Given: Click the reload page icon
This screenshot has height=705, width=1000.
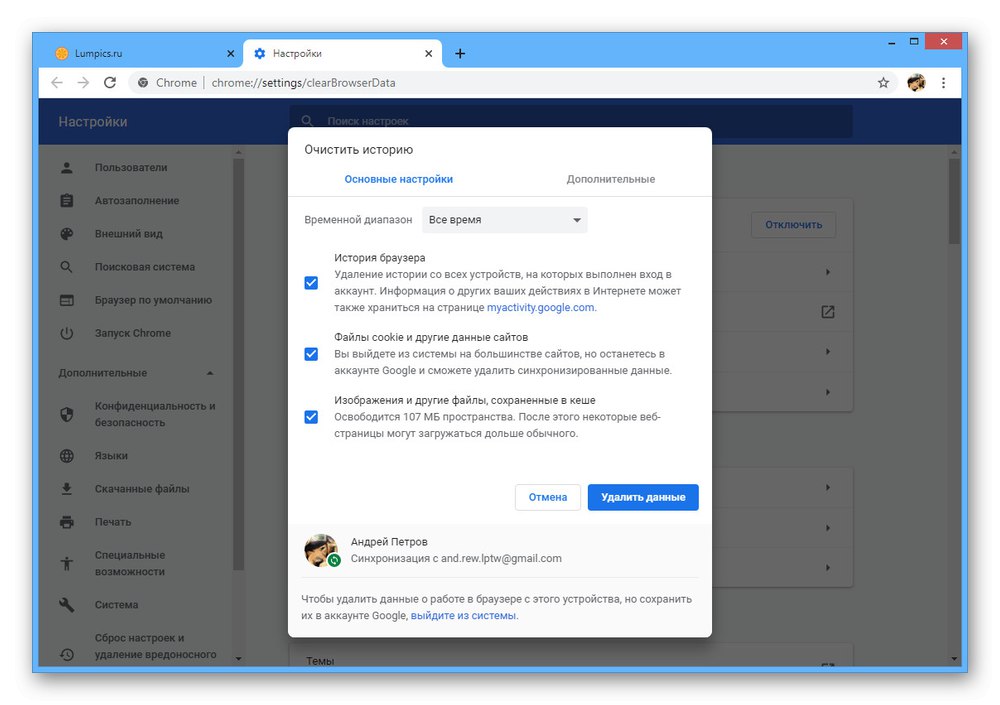Looking at the screenshot, I should pos(110,82).
